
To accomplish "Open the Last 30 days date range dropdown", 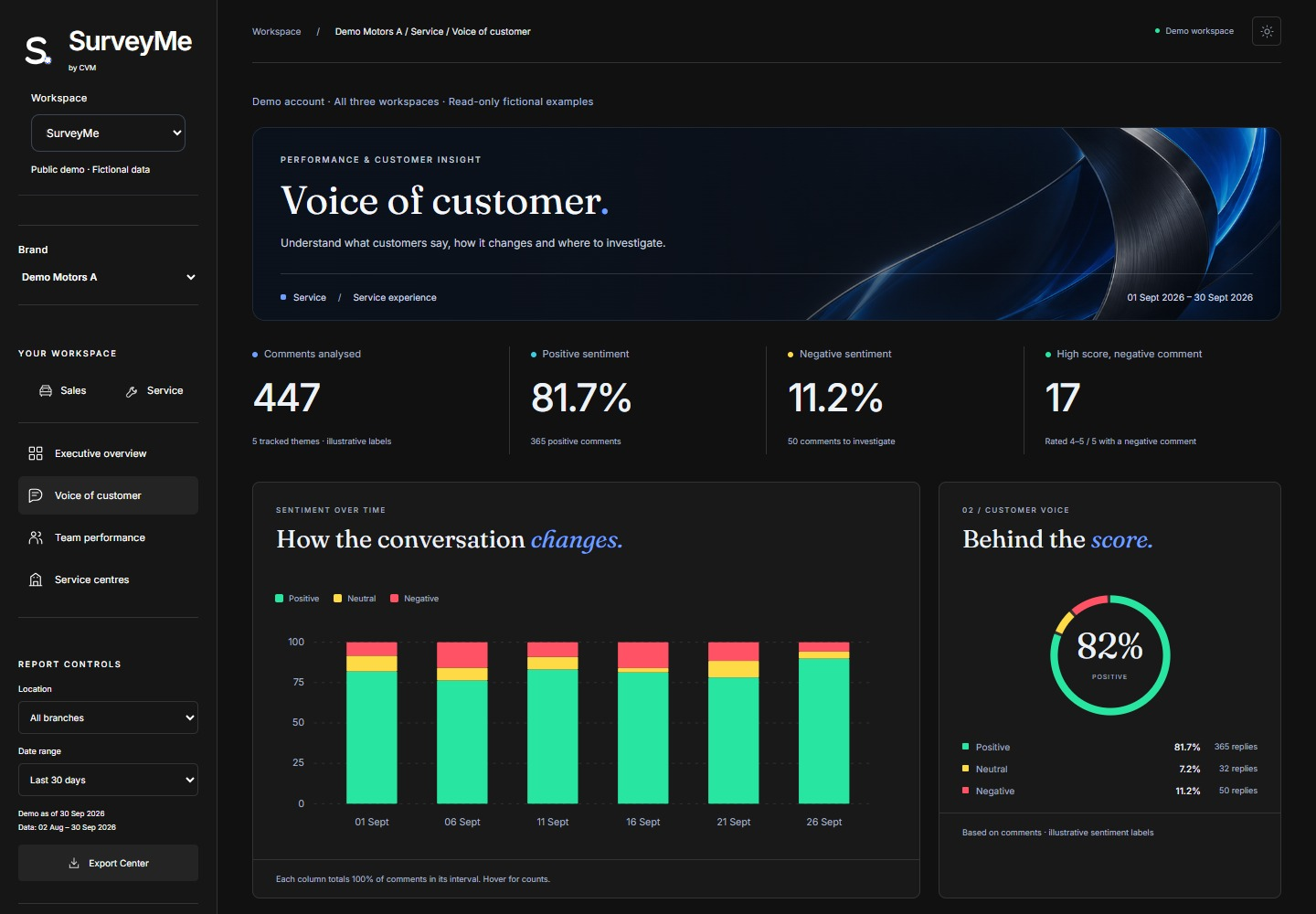I will tap(108, 780).
